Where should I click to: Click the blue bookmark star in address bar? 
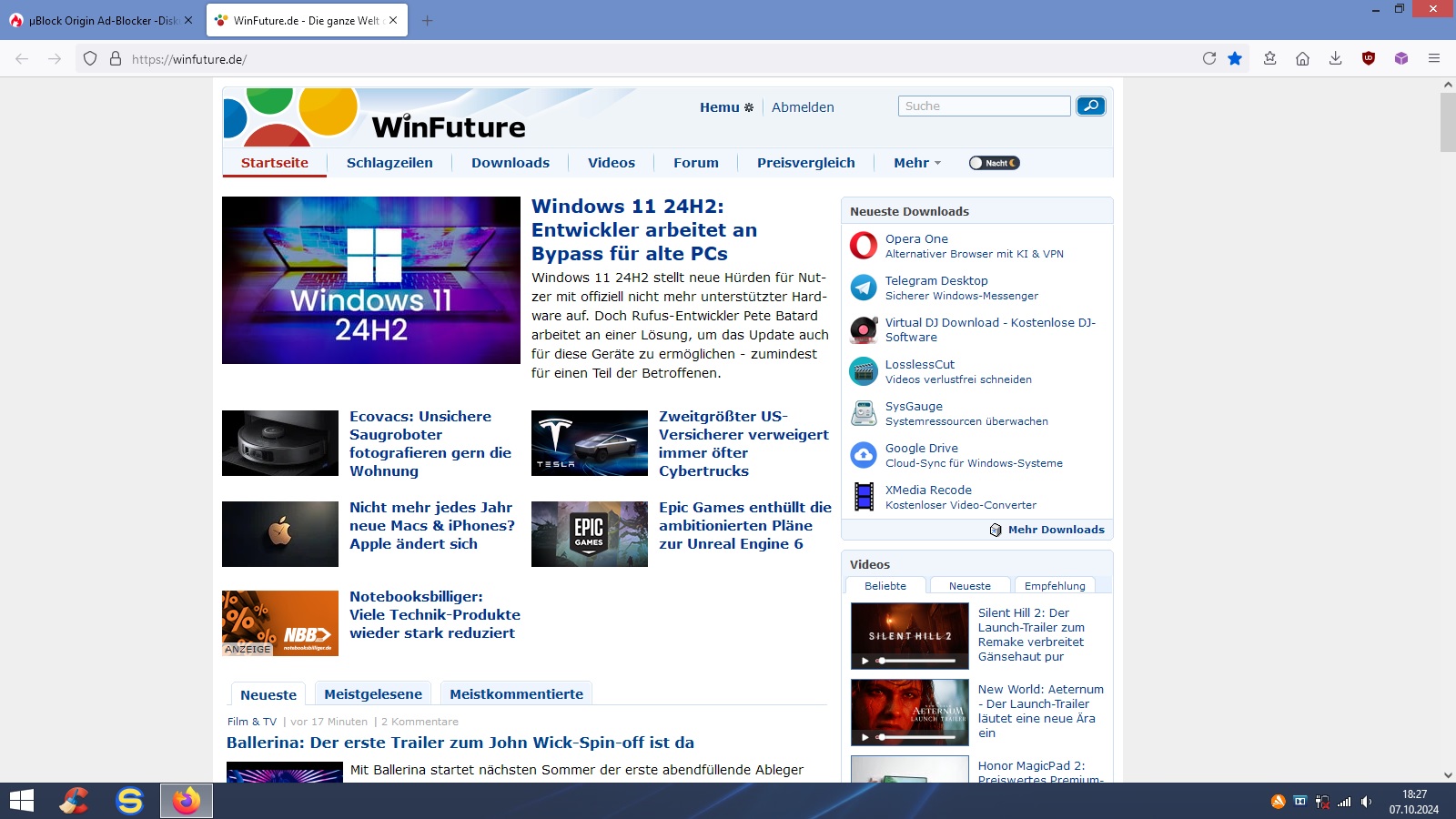[x=1235, y=58]
